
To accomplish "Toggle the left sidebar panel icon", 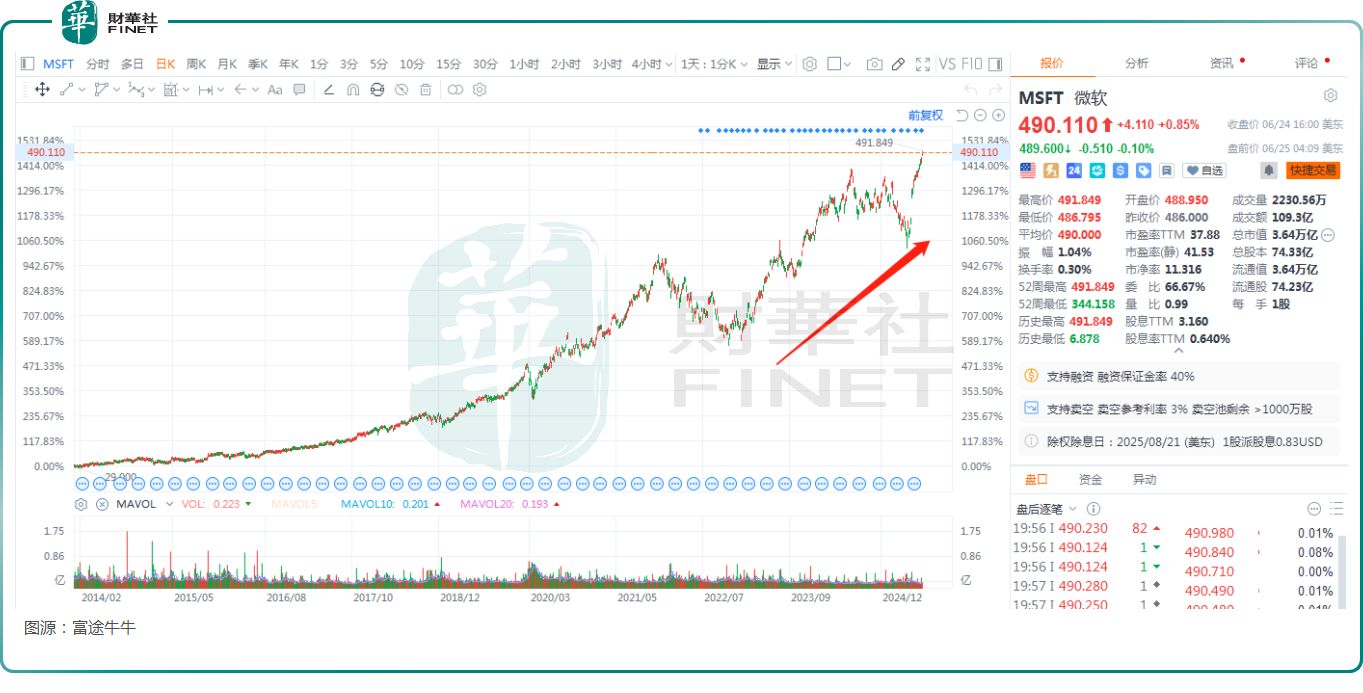I will (27, 64).
